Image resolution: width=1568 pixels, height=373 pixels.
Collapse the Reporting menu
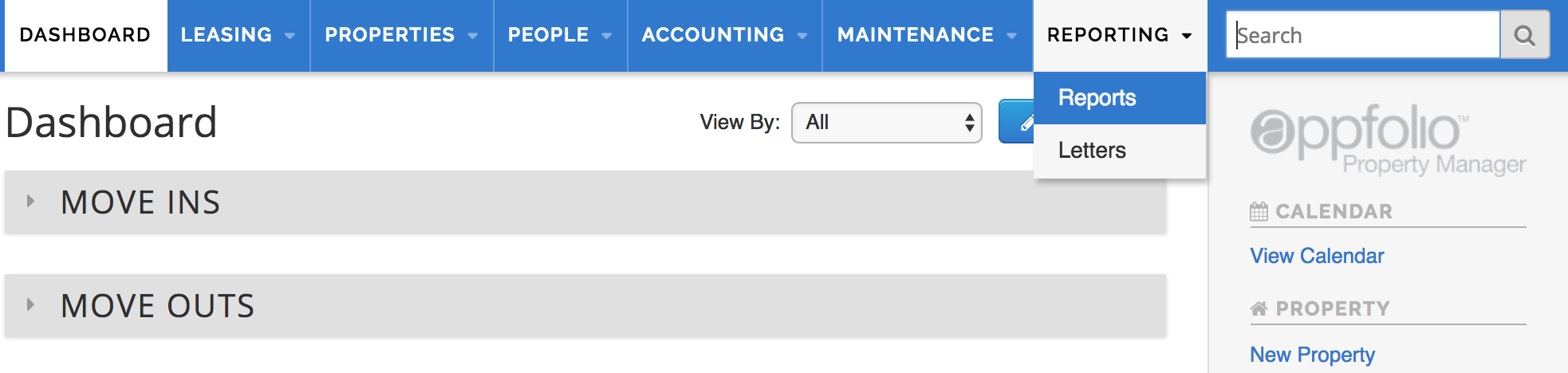(1119, 35)
